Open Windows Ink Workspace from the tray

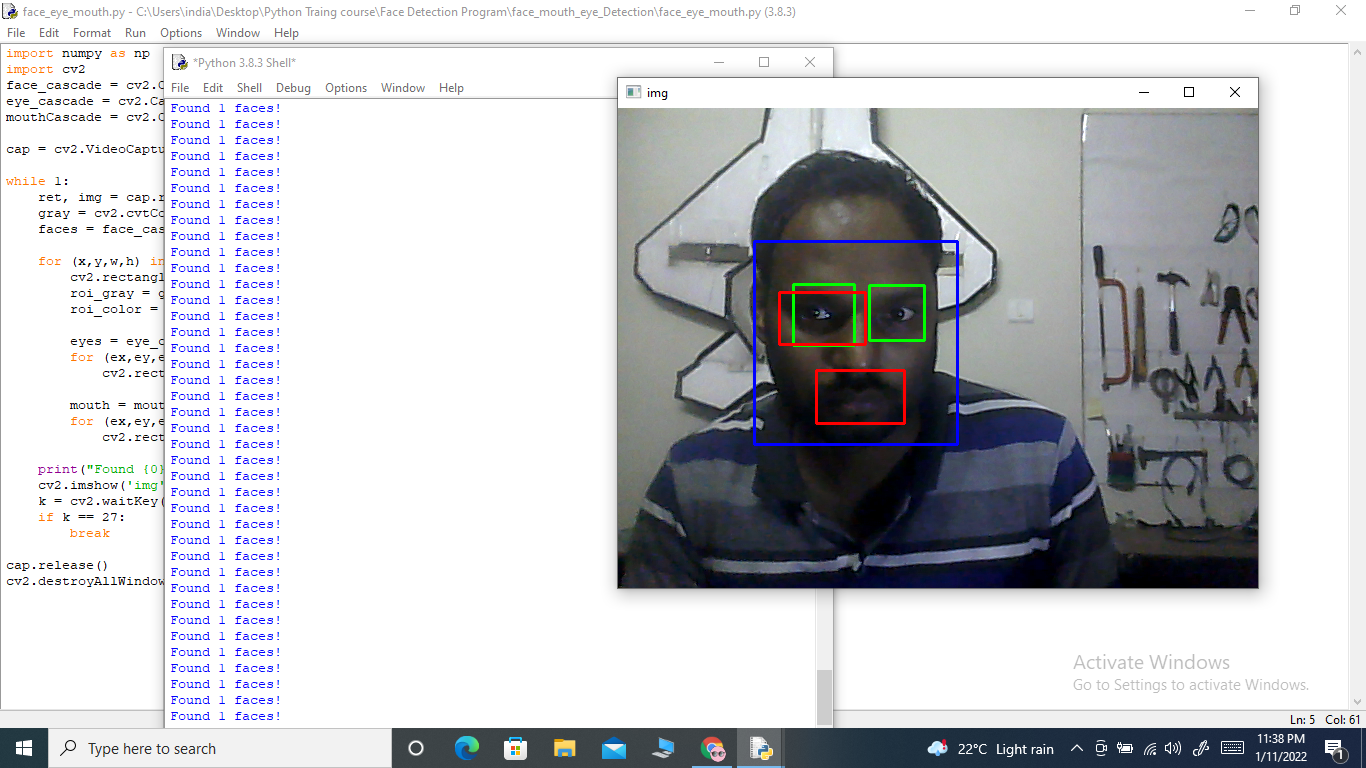pyautogui.click(x=1201, y=748)
